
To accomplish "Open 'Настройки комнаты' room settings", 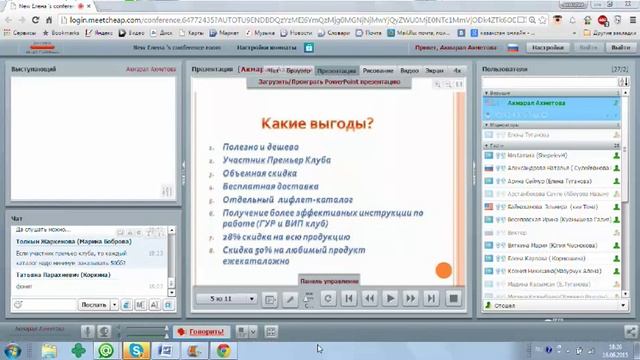I will point(267,48).
